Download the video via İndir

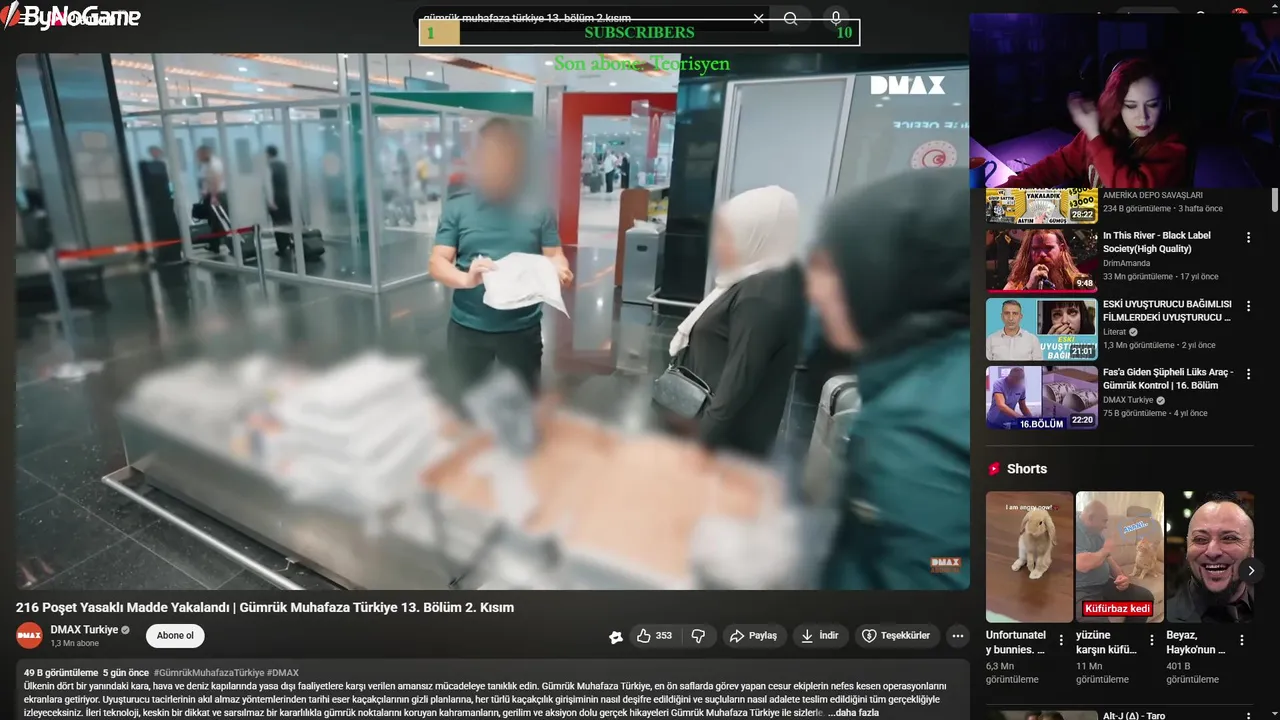coord(820,636)
